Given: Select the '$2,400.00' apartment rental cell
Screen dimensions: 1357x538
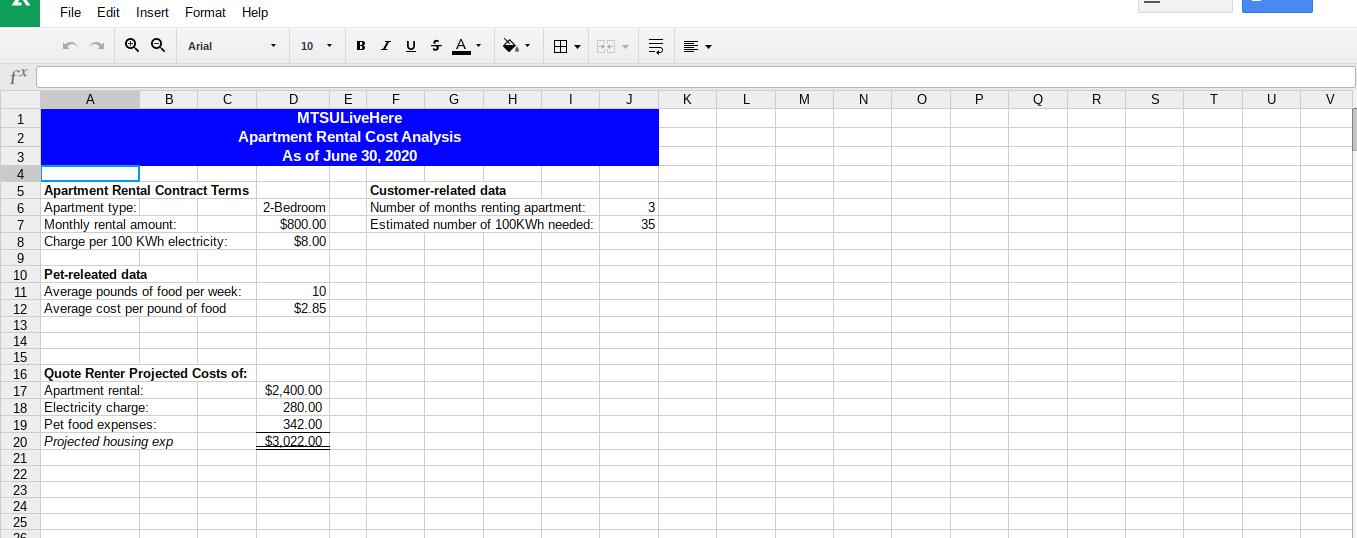Looking at the screenshot, I should [293, 390].
